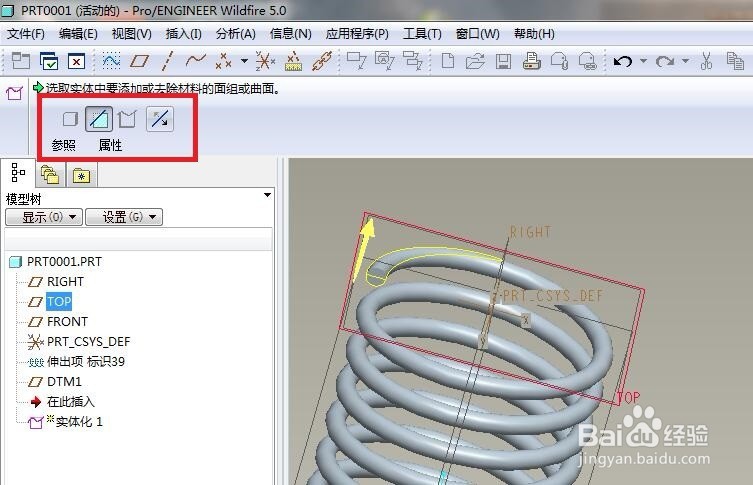Viewport: 753px width, 485px height.
Task: Switch to the folder browser tab
Action: coord(50,175)
